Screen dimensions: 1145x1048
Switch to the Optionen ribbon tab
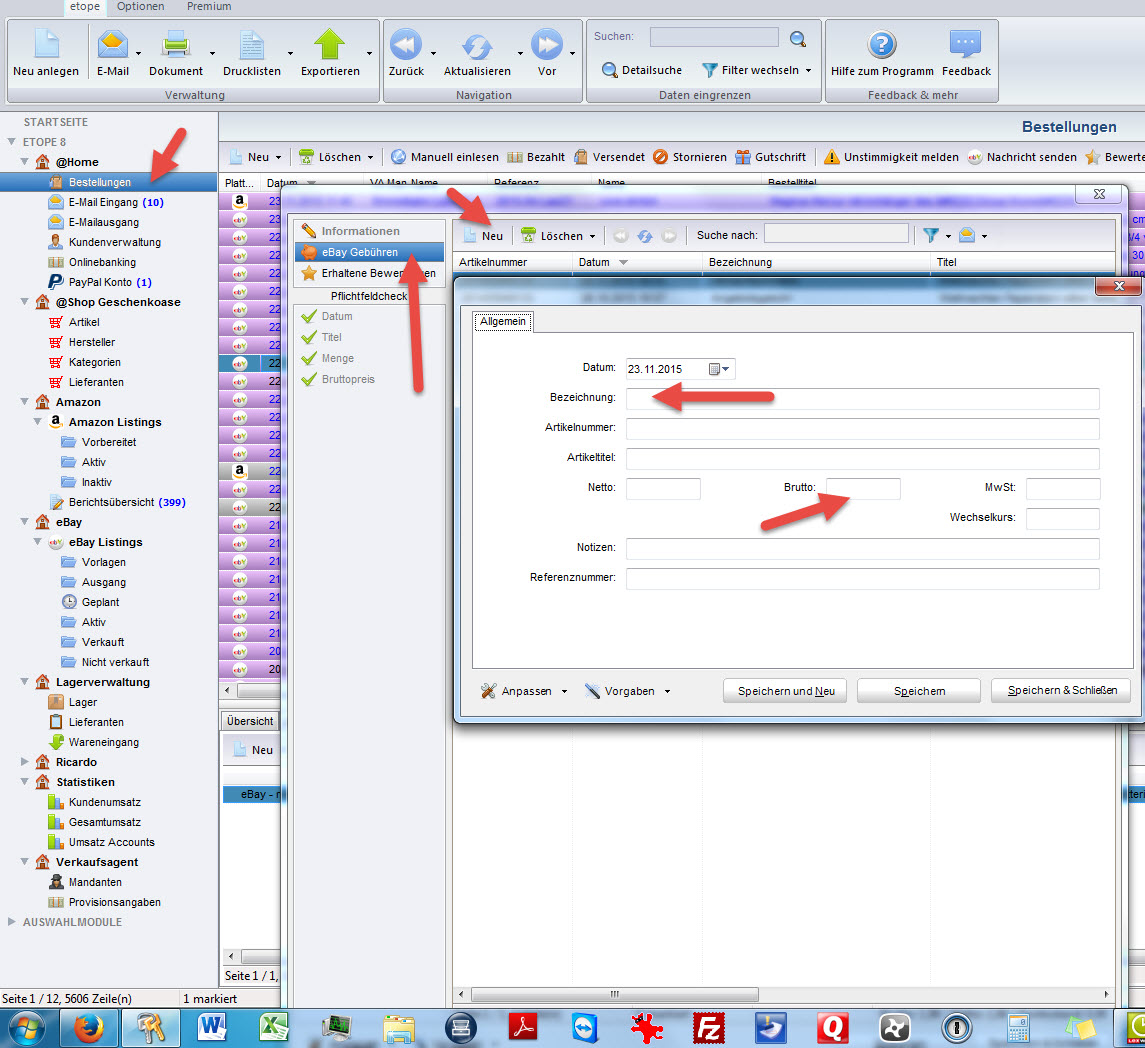140,7
